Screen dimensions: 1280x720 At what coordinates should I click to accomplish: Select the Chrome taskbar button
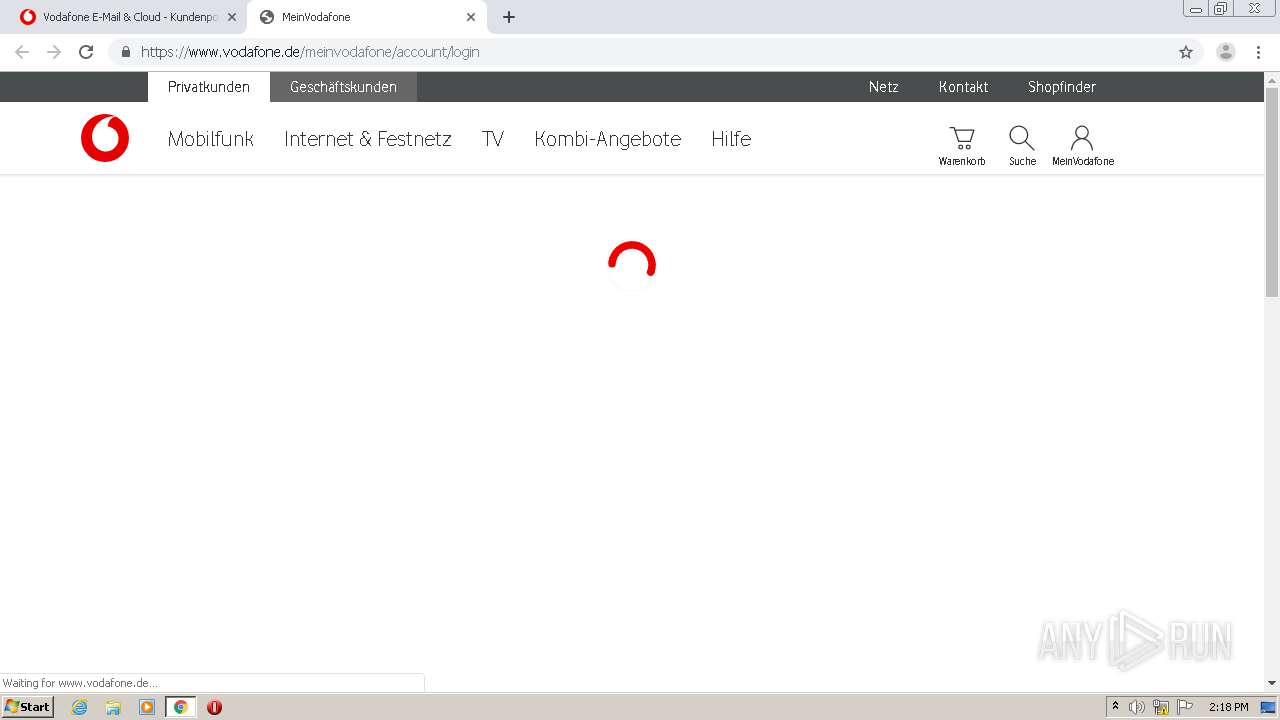180,707
